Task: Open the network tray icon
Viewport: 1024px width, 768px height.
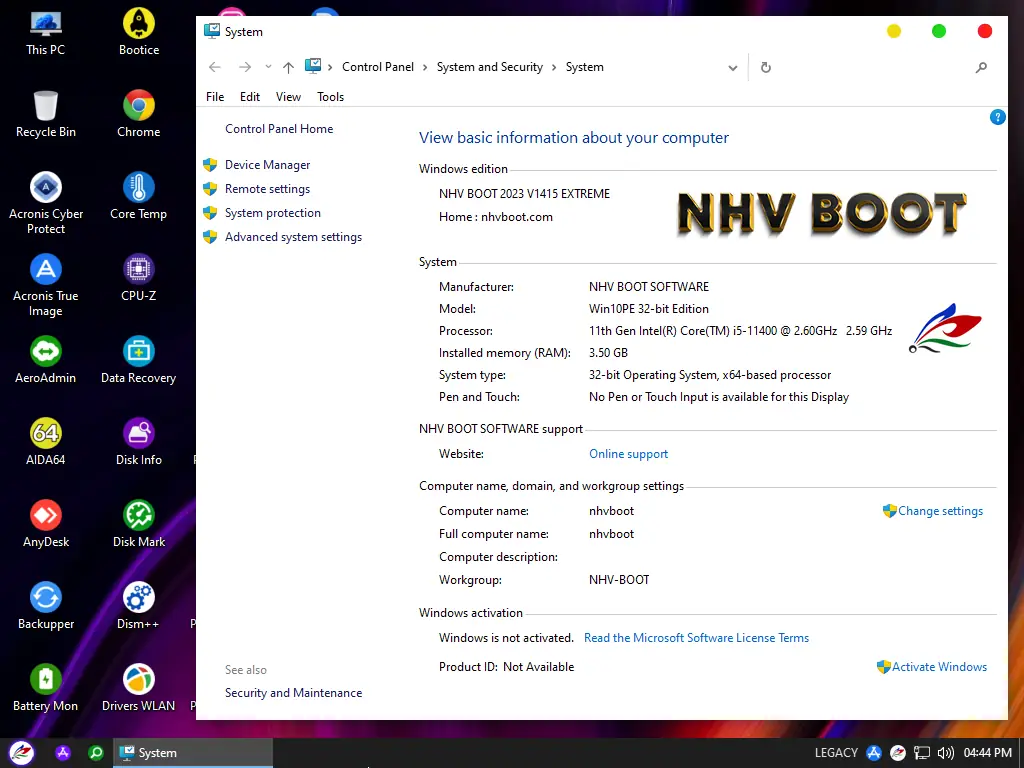Action: click(921, 753)
